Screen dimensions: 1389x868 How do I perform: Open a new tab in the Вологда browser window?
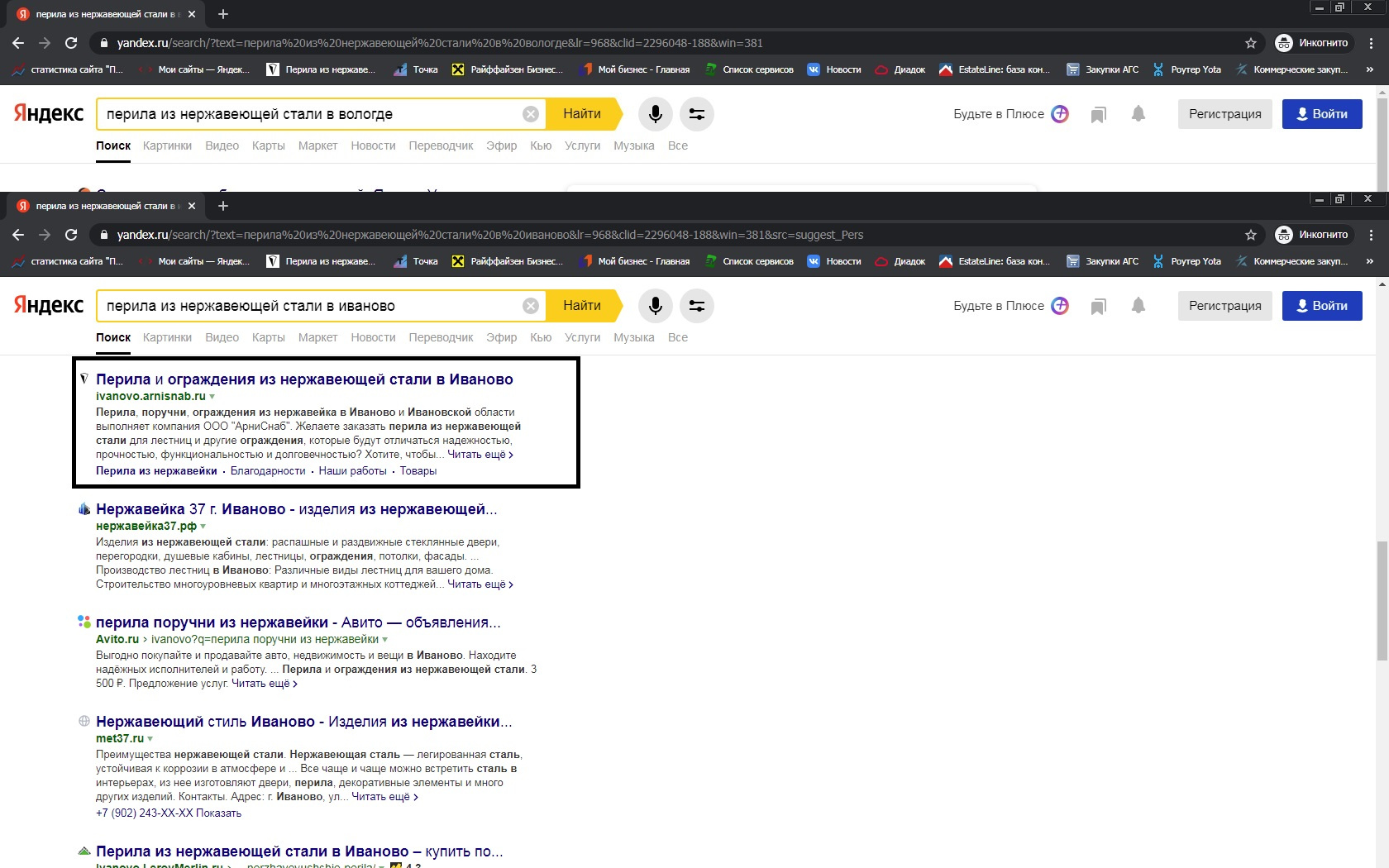[223, 14]
